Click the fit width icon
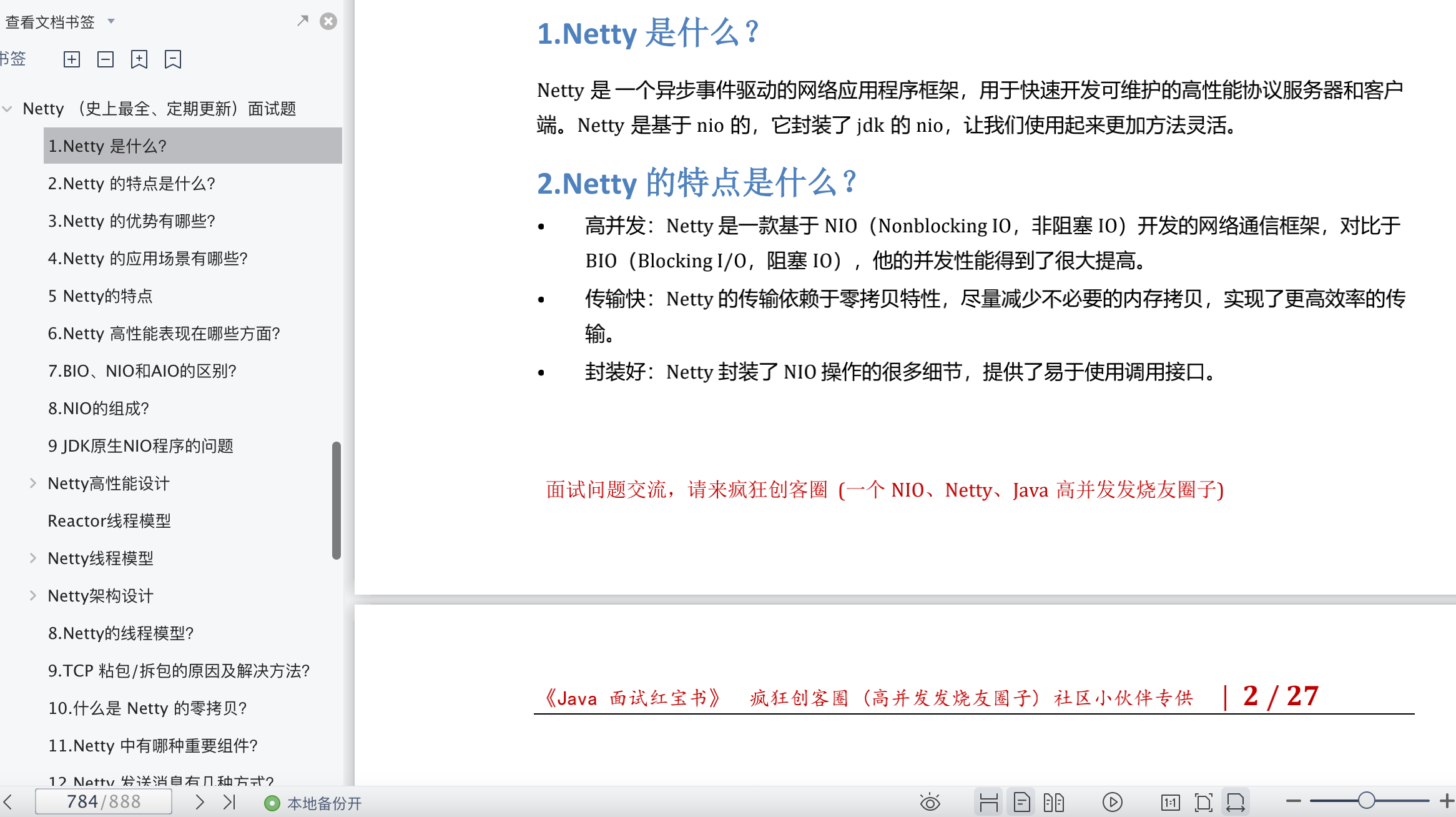 coord(1236,802)
